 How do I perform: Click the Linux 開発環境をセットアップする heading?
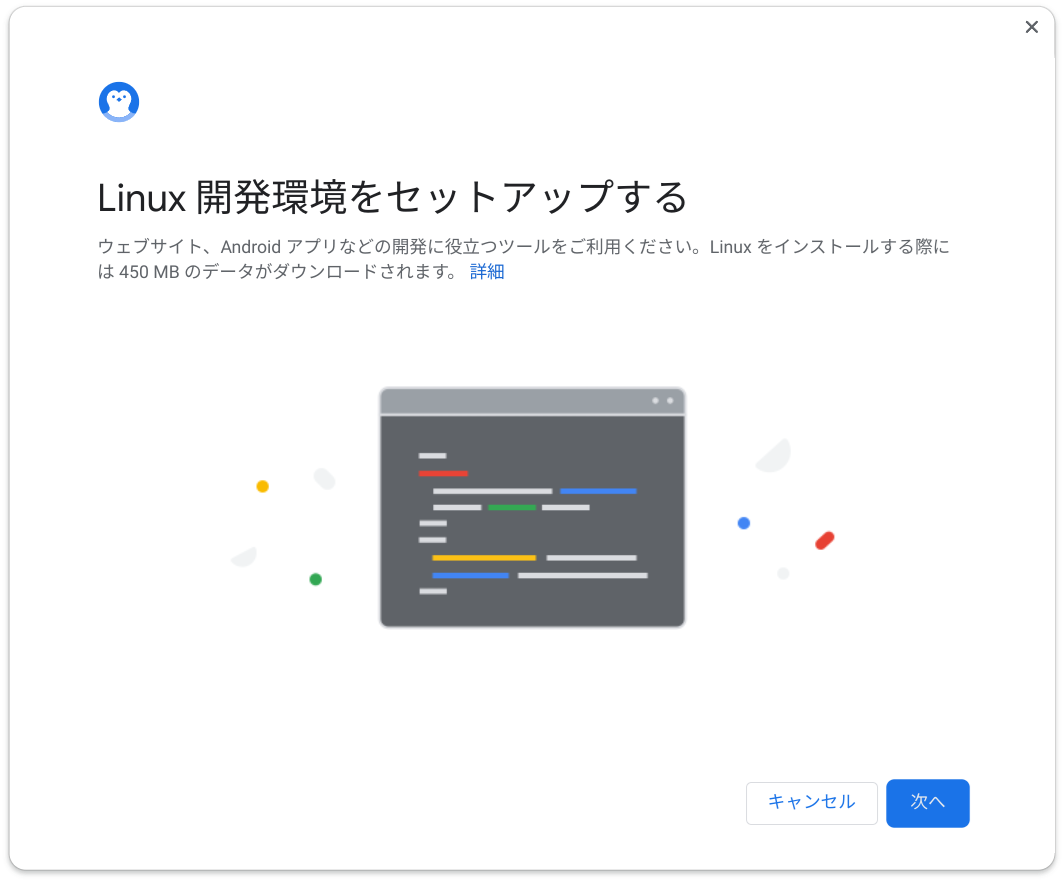(392, 197)
